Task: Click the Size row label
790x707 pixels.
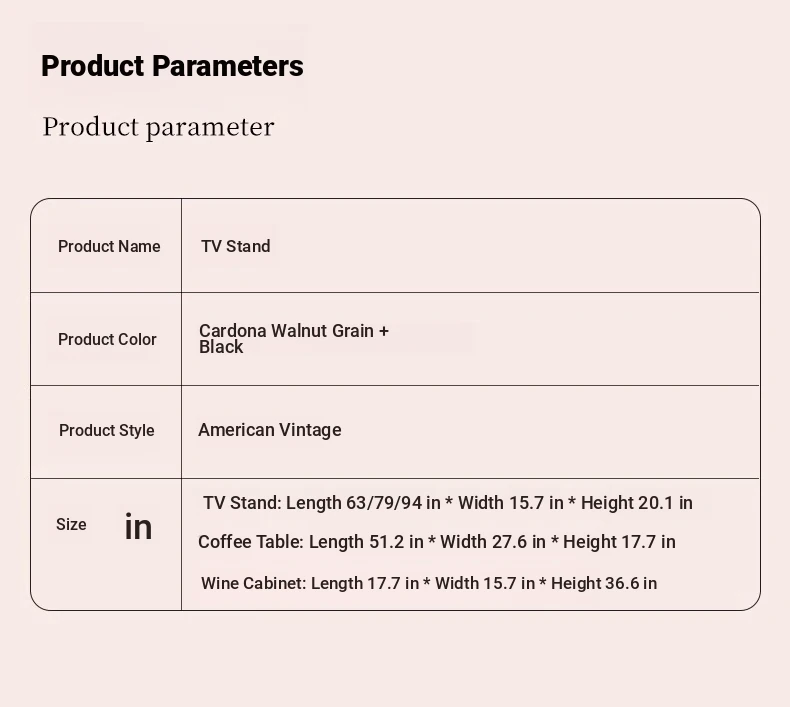Action: click(71, 524)
